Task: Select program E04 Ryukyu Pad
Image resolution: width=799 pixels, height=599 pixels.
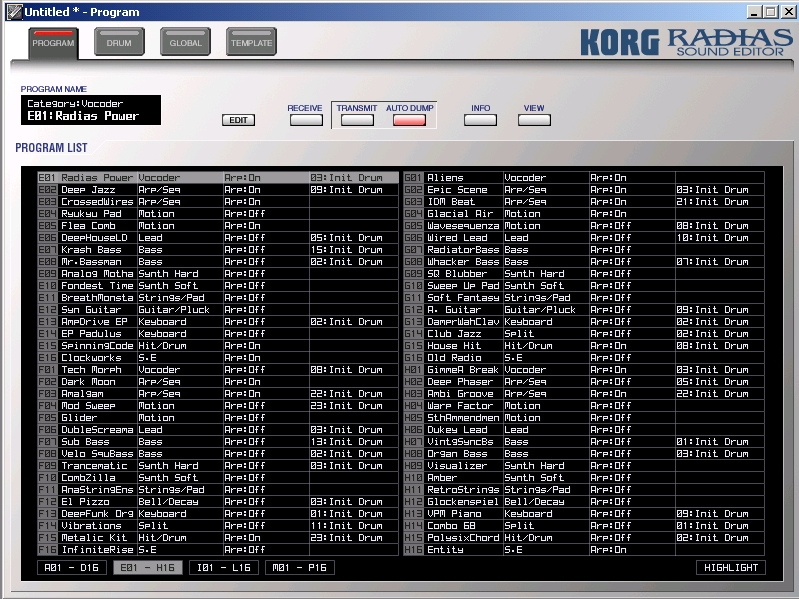Action: tap(218, 213)
